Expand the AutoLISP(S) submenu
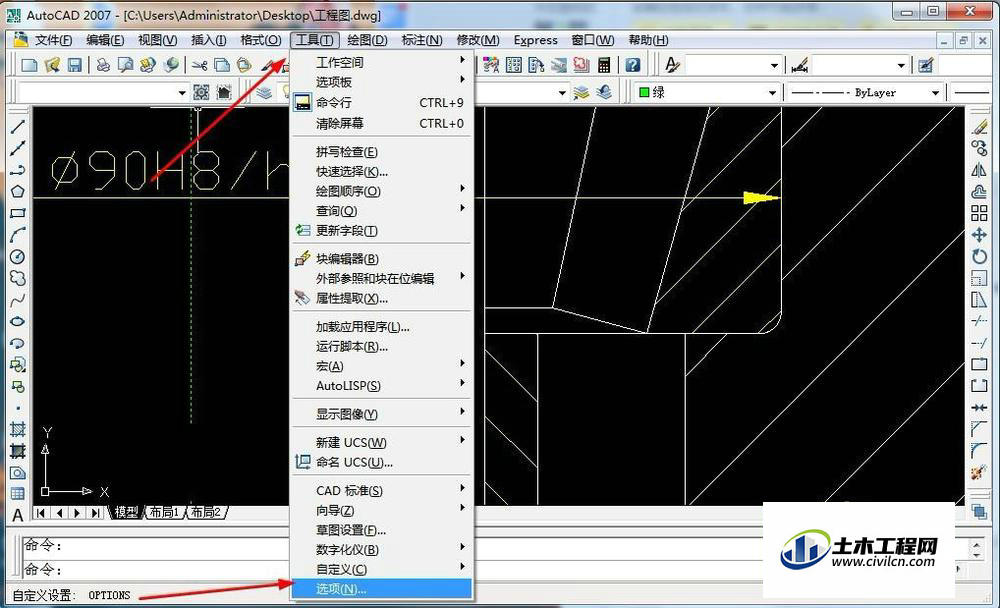 click(382, 386)
